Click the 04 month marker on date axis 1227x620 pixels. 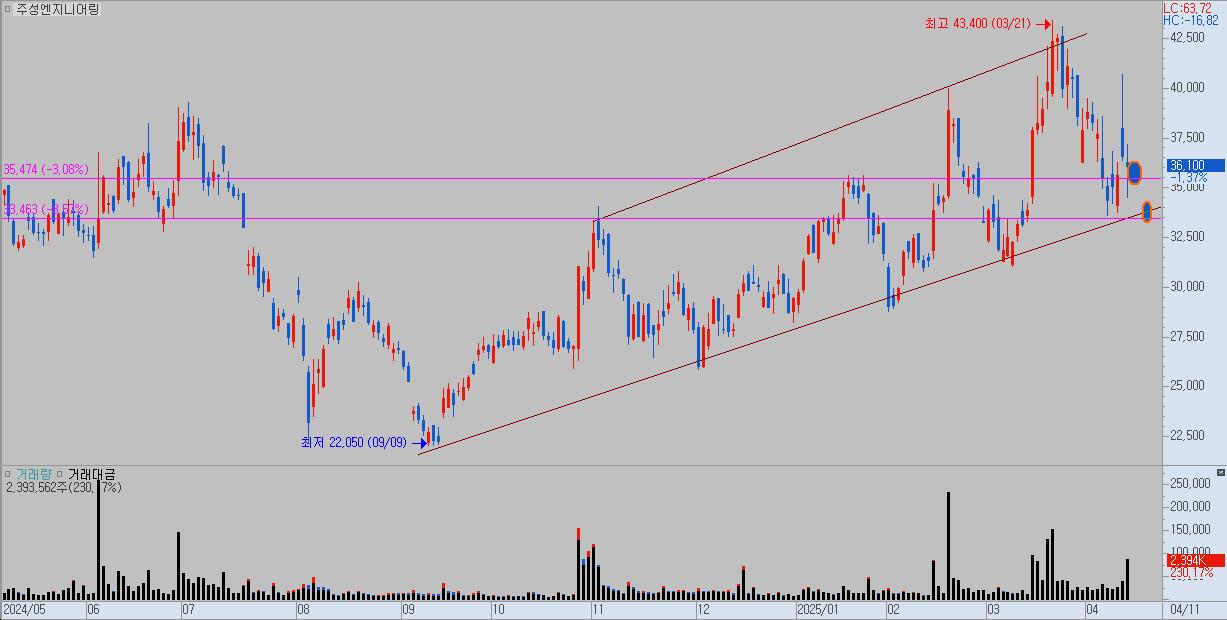pyautogui.click(x=1092, y=609)
